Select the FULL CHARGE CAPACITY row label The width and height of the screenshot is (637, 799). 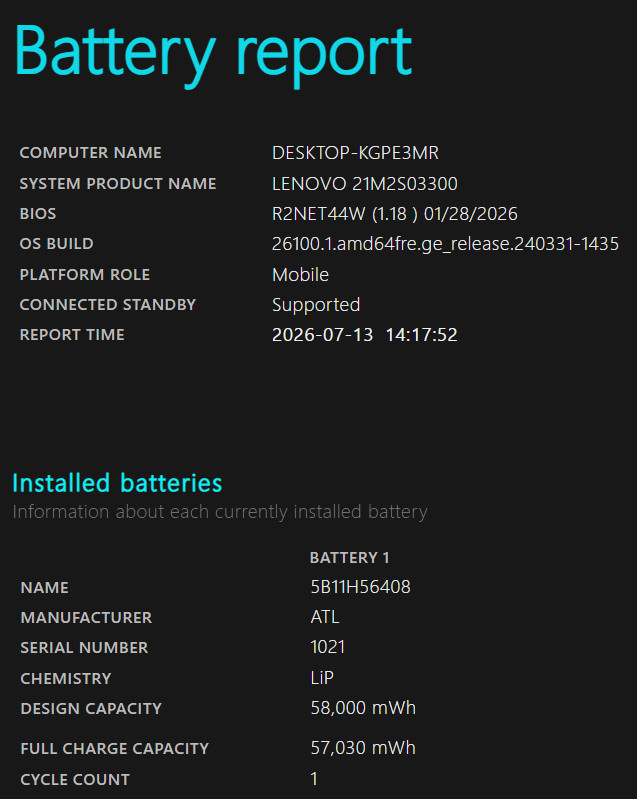(x=115, y=749)
